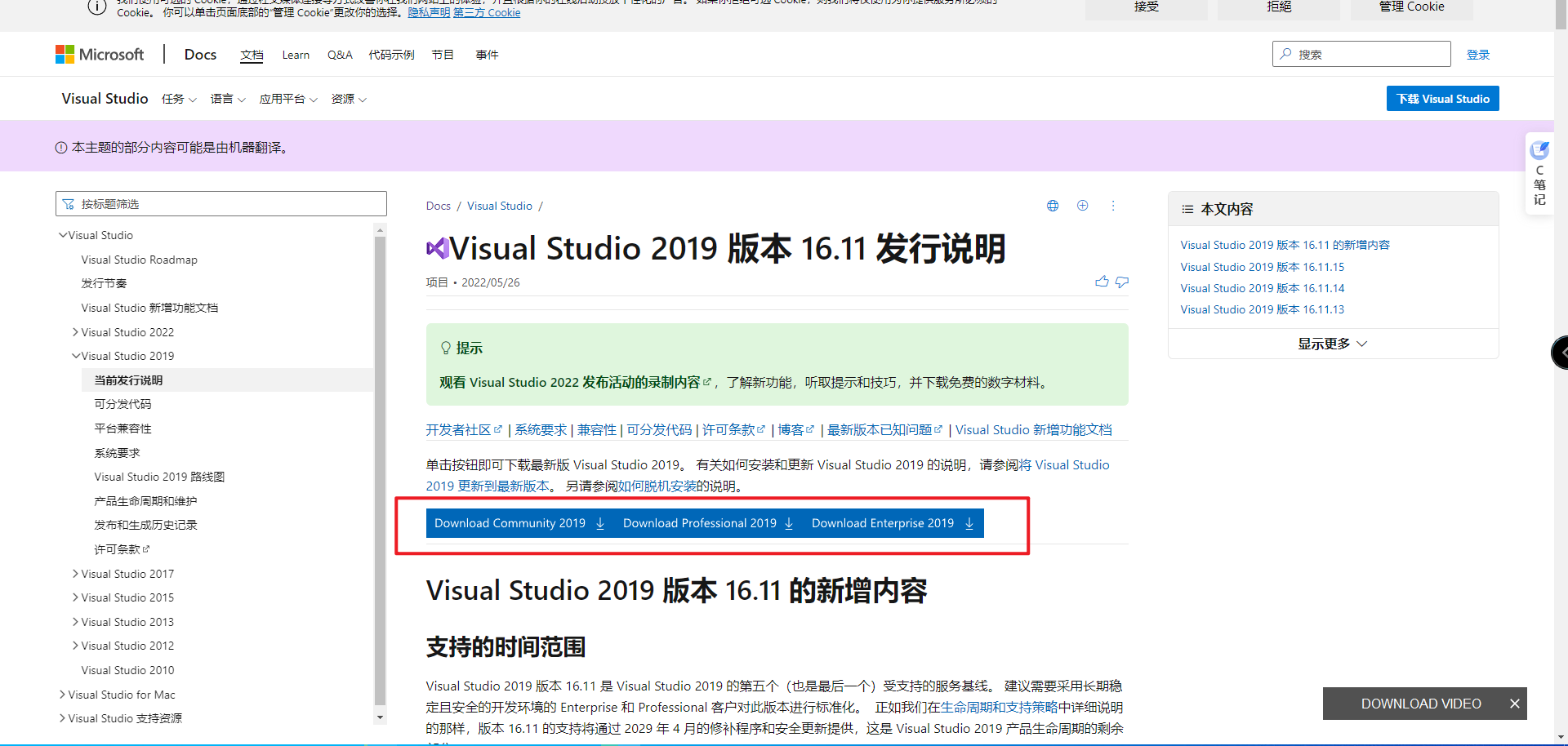Click the sidebar tree scrollbar thumb
The image size is (1568, 746).
(380, 469)
